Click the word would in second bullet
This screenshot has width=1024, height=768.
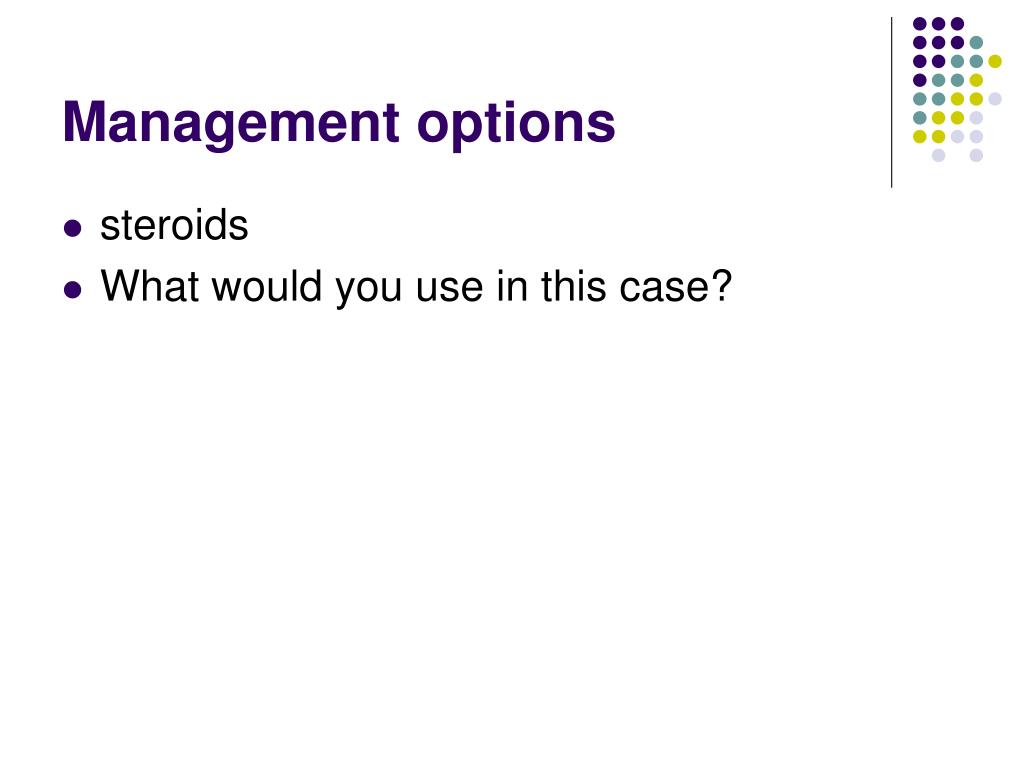click(266, 285)
